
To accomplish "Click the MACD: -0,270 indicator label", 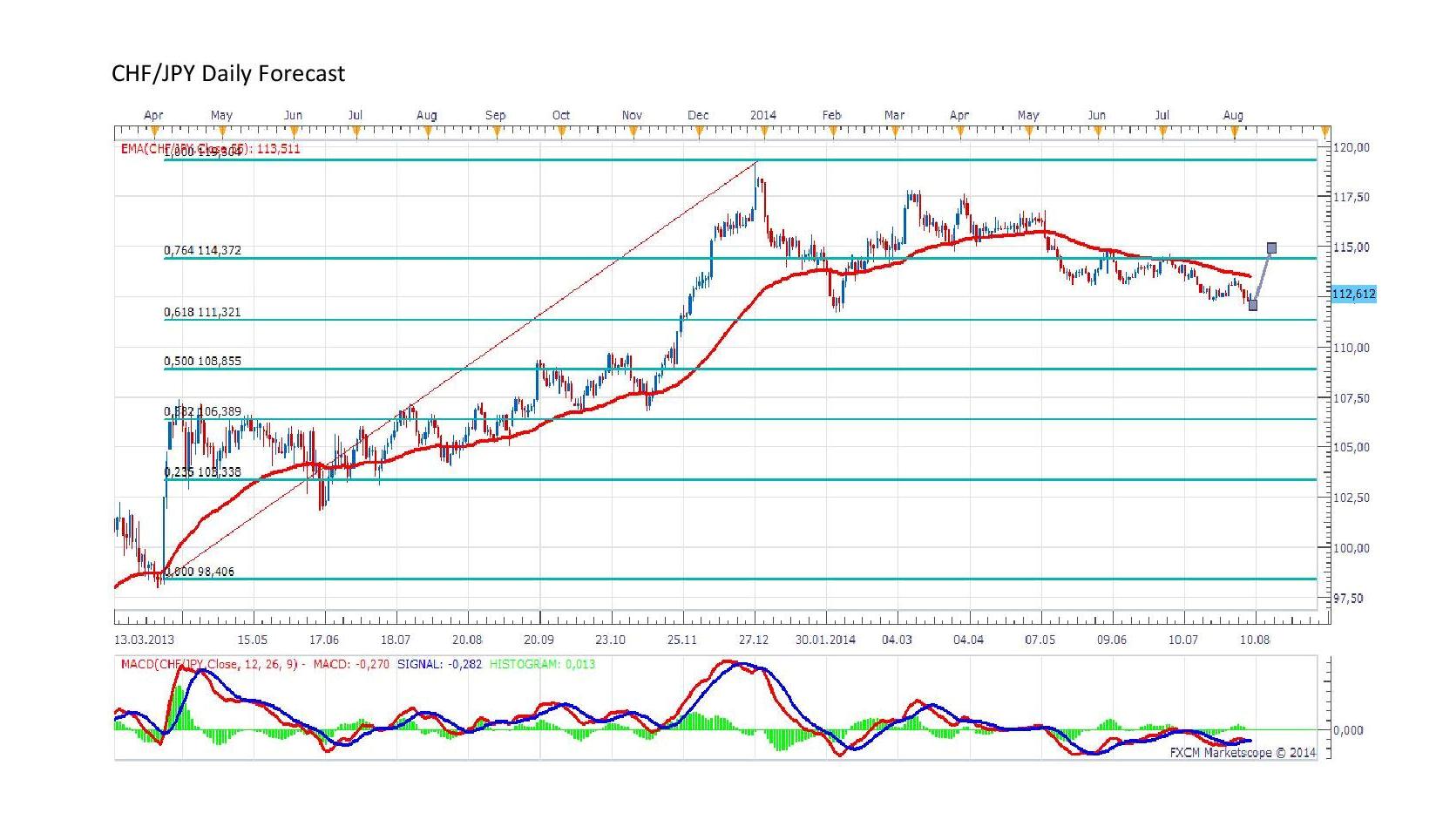I will point(351,664).
